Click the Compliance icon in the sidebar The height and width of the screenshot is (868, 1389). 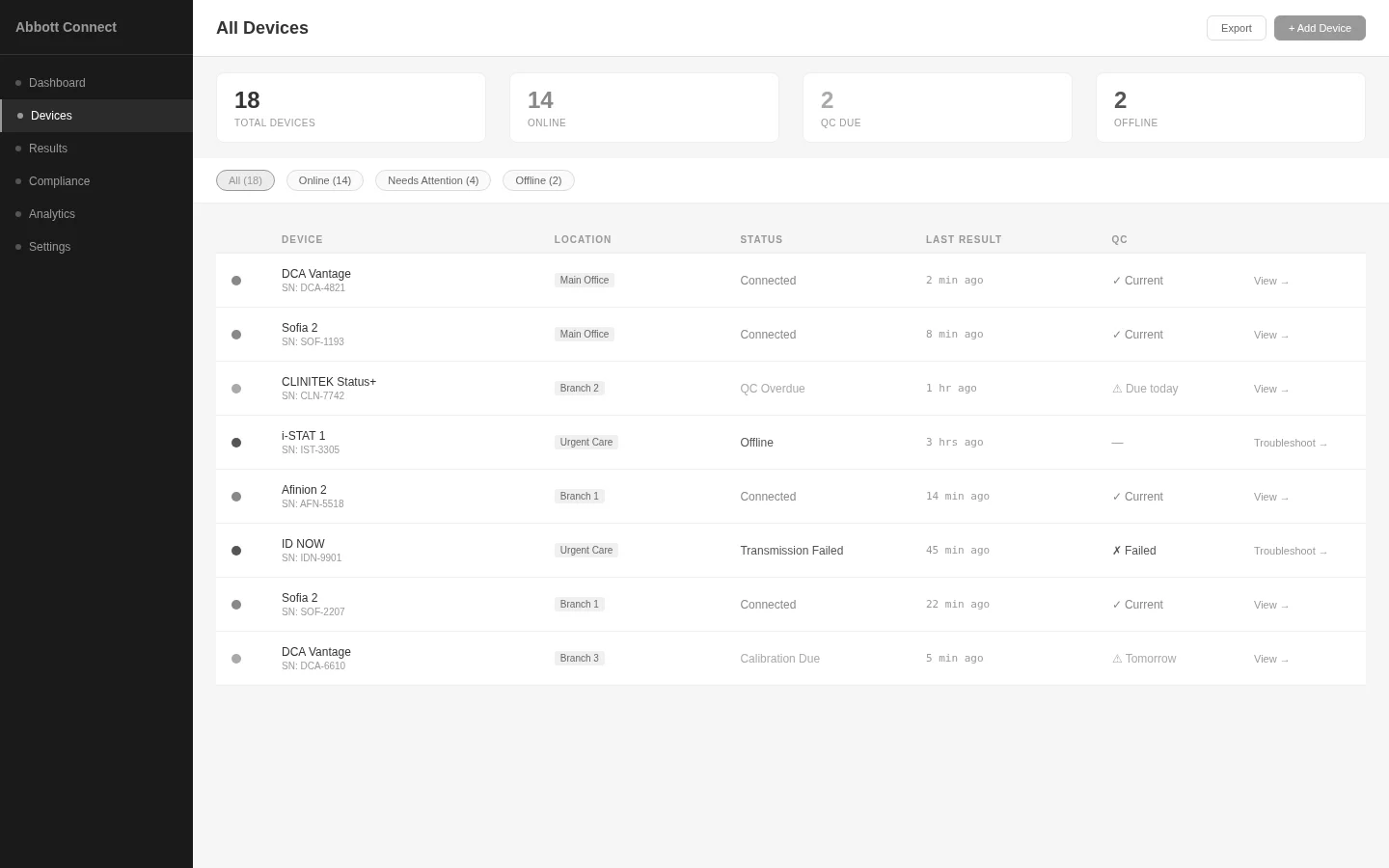point(16,181)
